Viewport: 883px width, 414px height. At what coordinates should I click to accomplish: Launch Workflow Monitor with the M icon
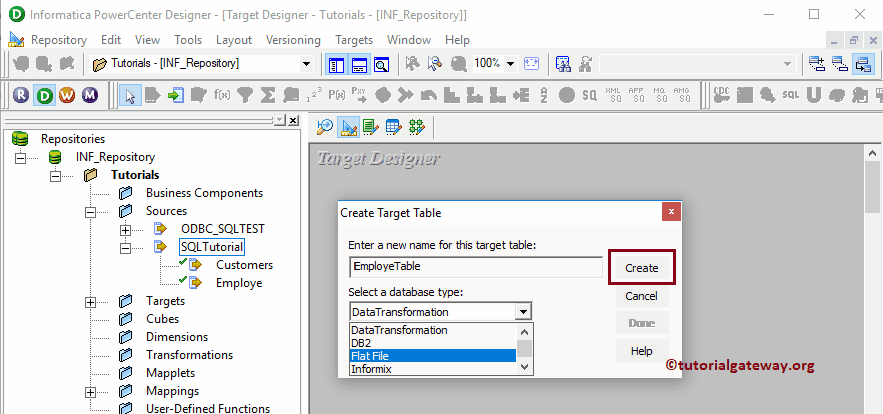click(x=90, y=95)
